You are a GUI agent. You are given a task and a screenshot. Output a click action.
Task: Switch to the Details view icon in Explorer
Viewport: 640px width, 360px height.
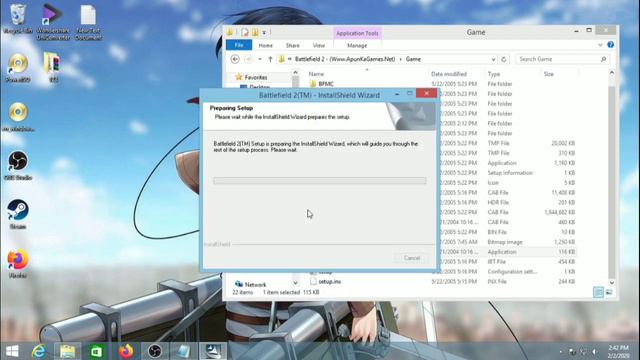click(x=598, y=292)
